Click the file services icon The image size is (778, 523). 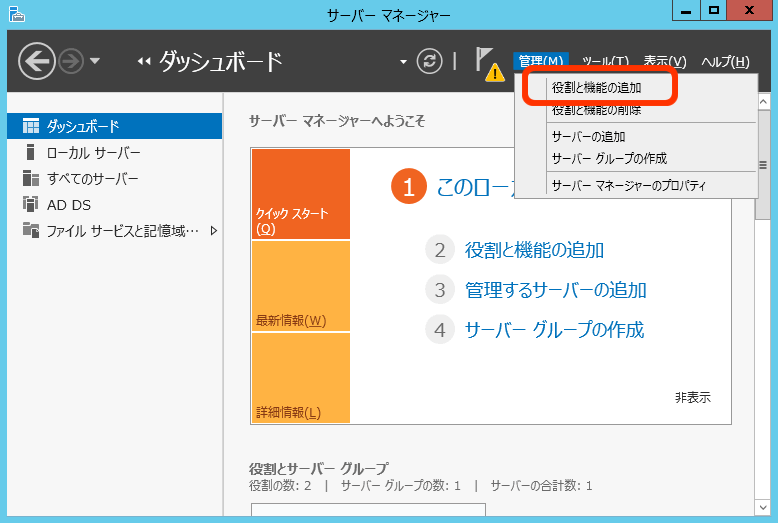31,230
